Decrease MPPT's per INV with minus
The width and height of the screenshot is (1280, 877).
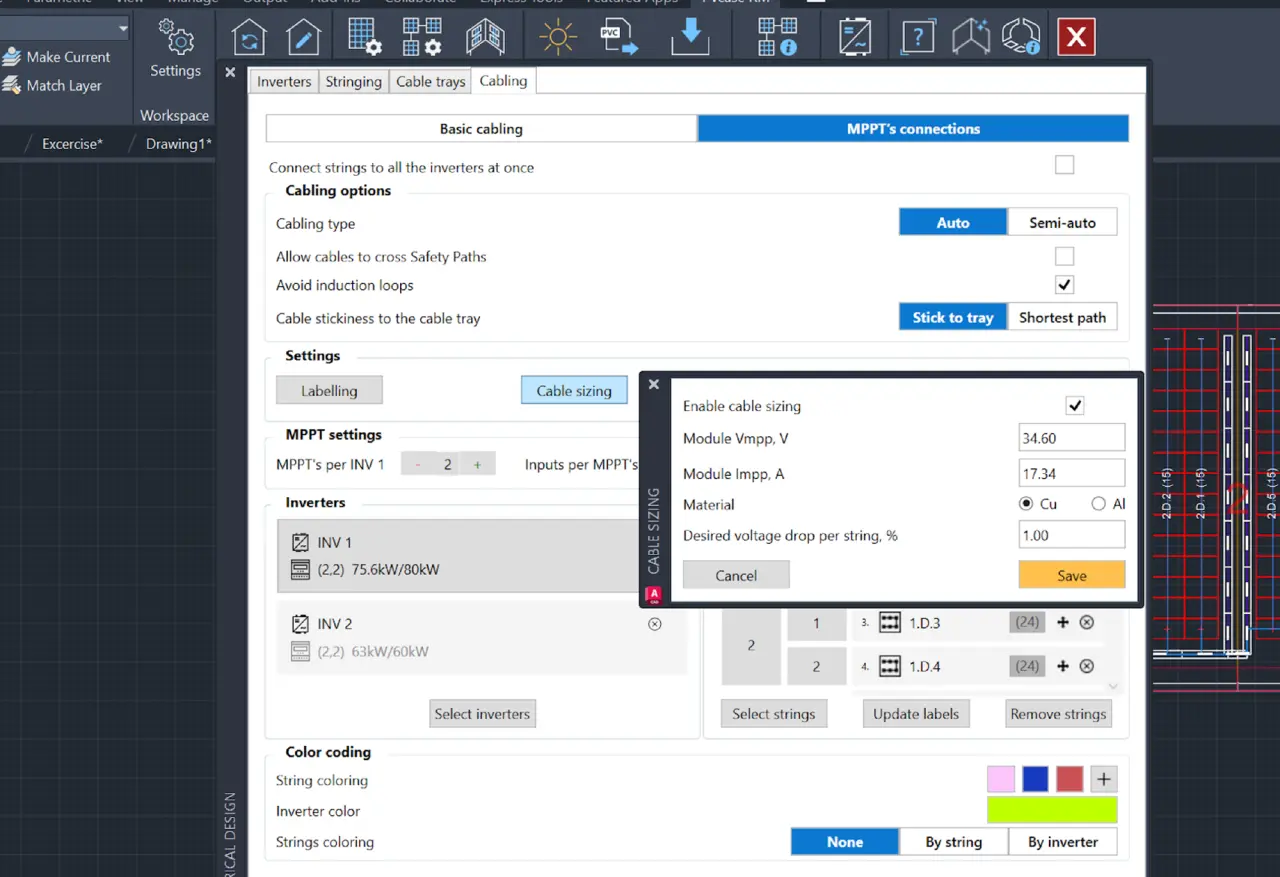click(418, 464)
